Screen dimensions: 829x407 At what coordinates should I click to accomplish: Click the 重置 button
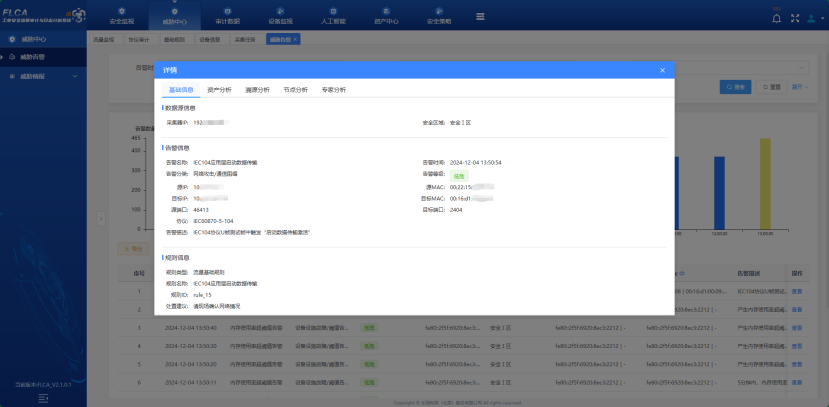coord(771,87)
